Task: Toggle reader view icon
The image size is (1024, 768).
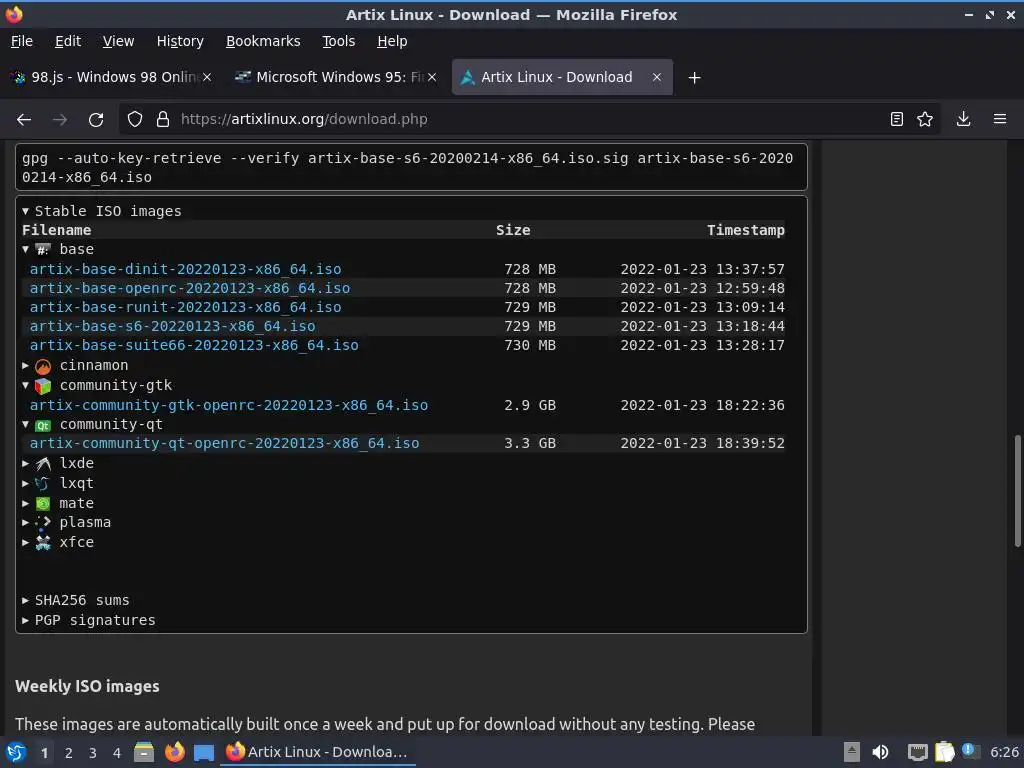Action: 897,119
